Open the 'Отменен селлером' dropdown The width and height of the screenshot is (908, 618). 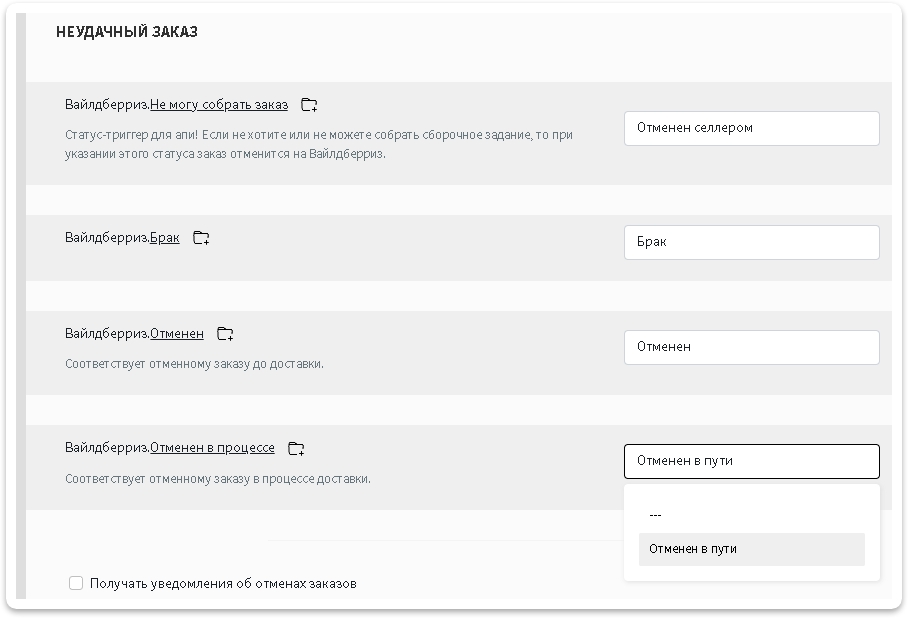(x=751, y=128)
